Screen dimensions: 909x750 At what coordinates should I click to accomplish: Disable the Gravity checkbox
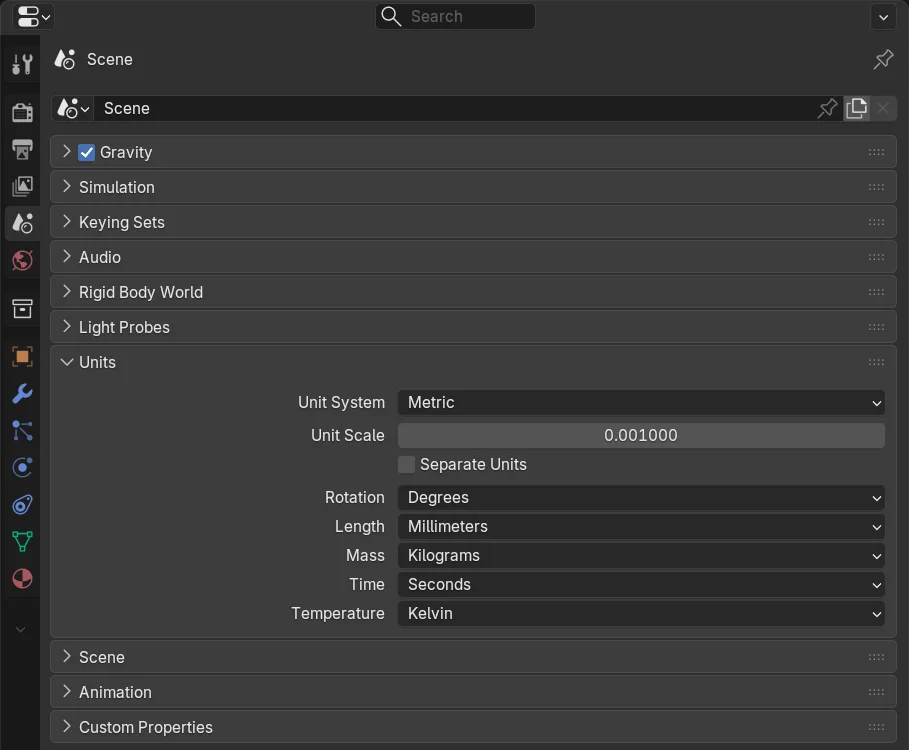pos(86,152)
